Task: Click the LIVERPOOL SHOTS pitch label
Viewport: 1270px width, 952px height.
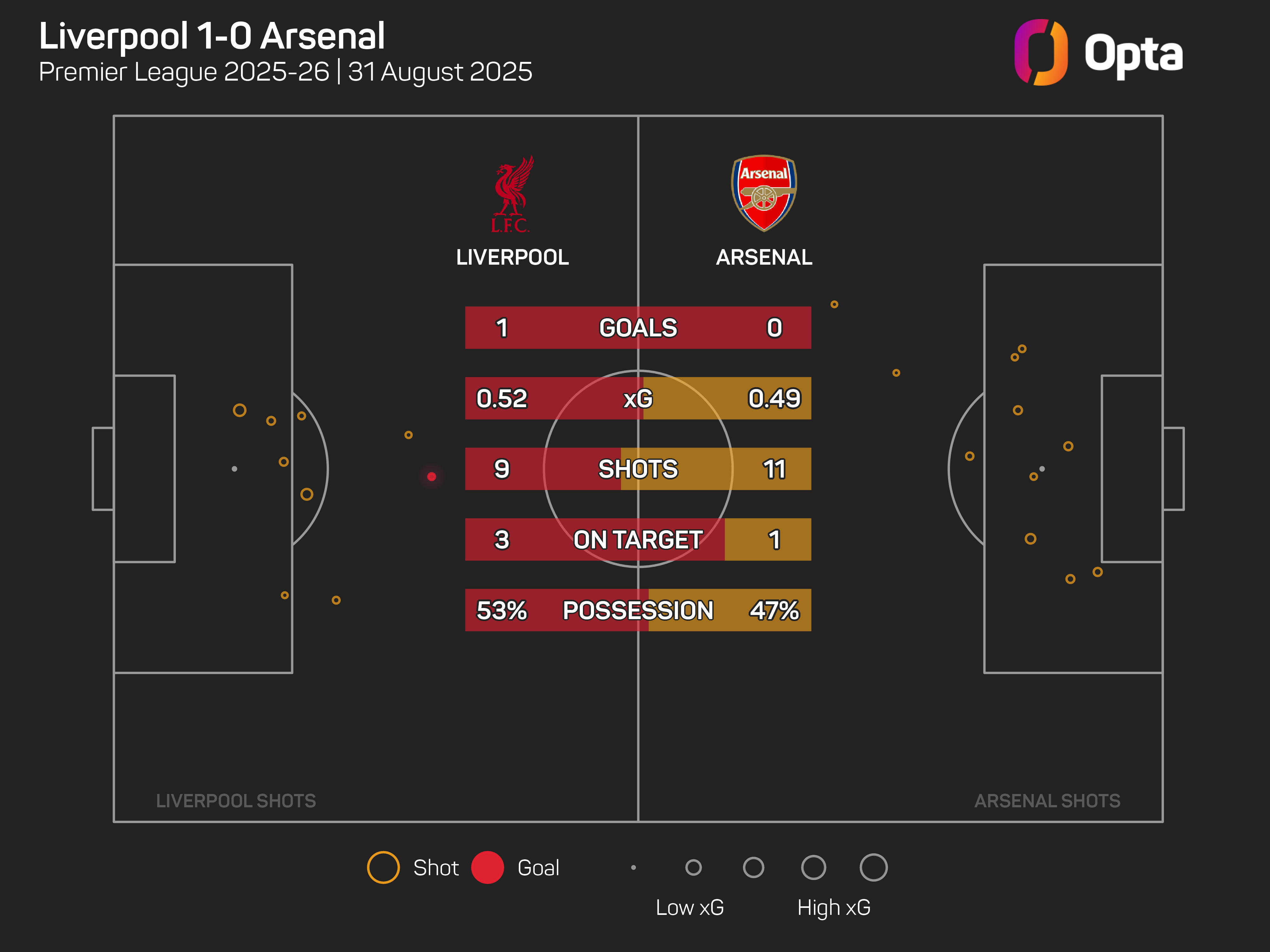Action: click(x=236, y=801)
